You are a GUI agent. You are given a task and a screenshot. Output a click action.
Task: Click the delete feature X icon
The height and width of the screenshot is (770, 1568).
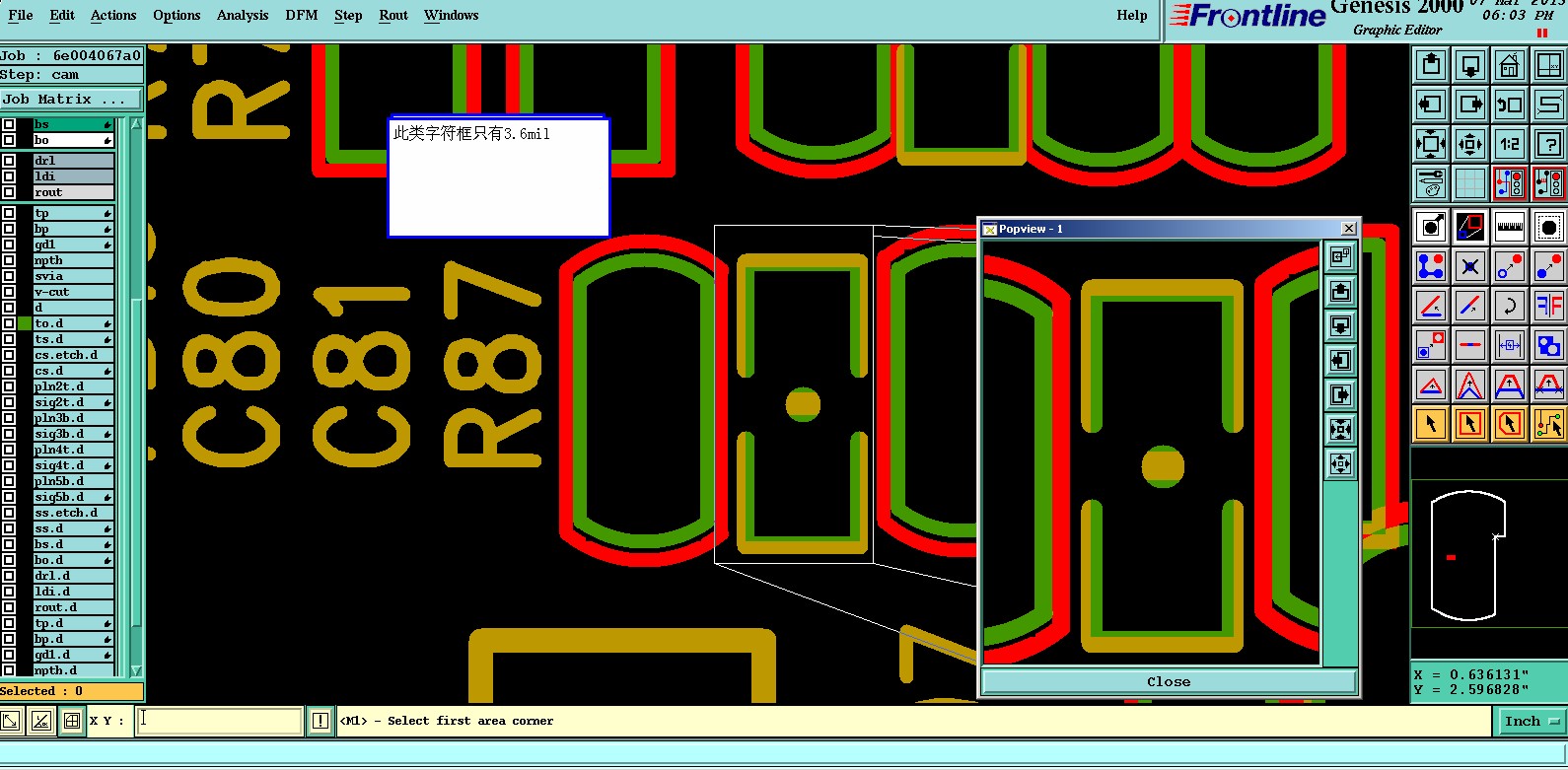click(x=1470, y=267)
